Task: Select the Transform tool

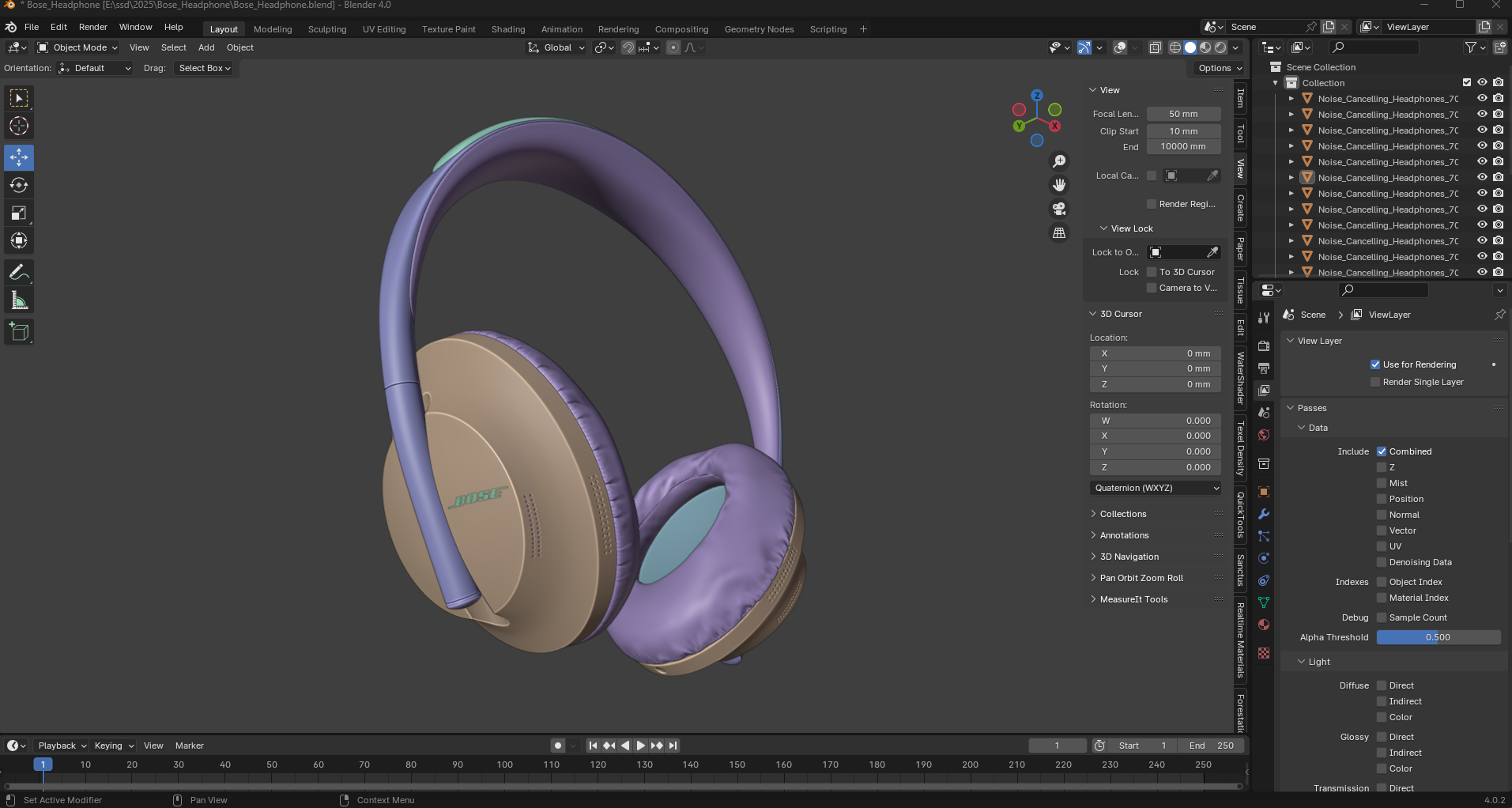Action: [19, 240]
